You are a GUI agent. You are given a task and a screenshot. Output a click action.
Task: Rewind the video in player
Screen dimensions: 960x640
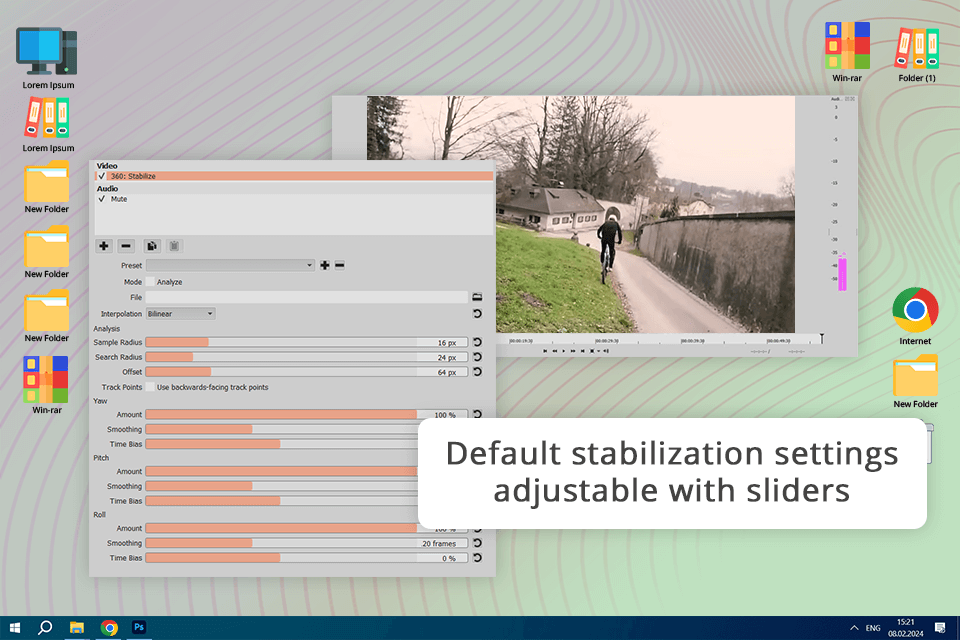(x=555, y=351)
